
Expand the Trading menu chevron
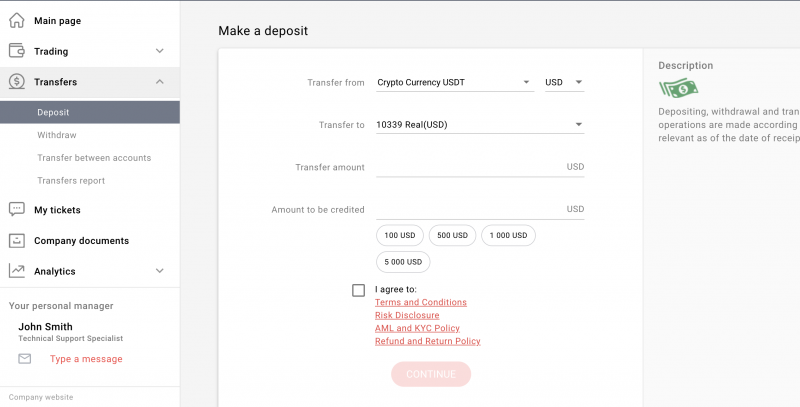(x=160, y=51)
